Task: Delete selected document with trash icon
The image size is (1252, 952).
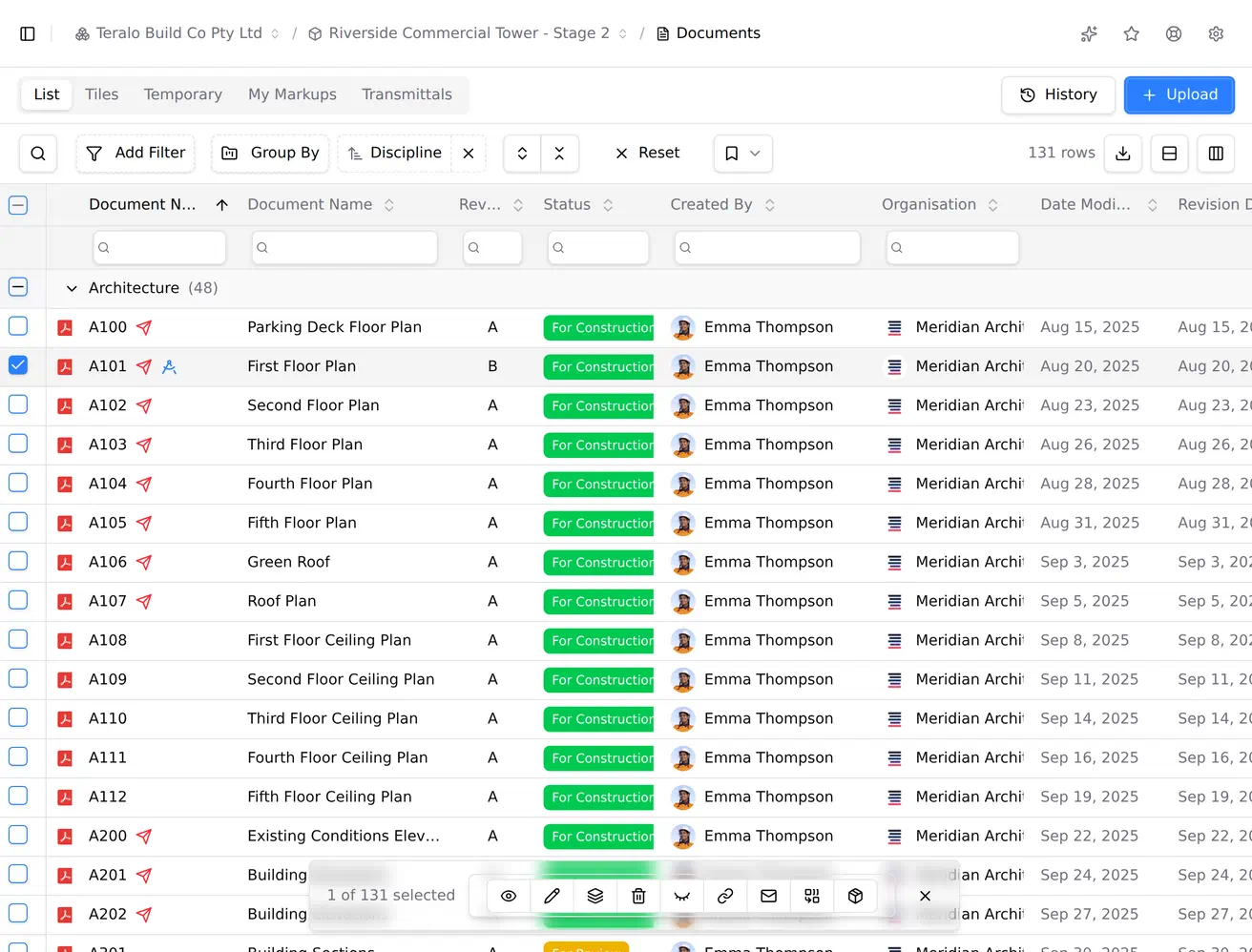Action: tap(638, 896)
